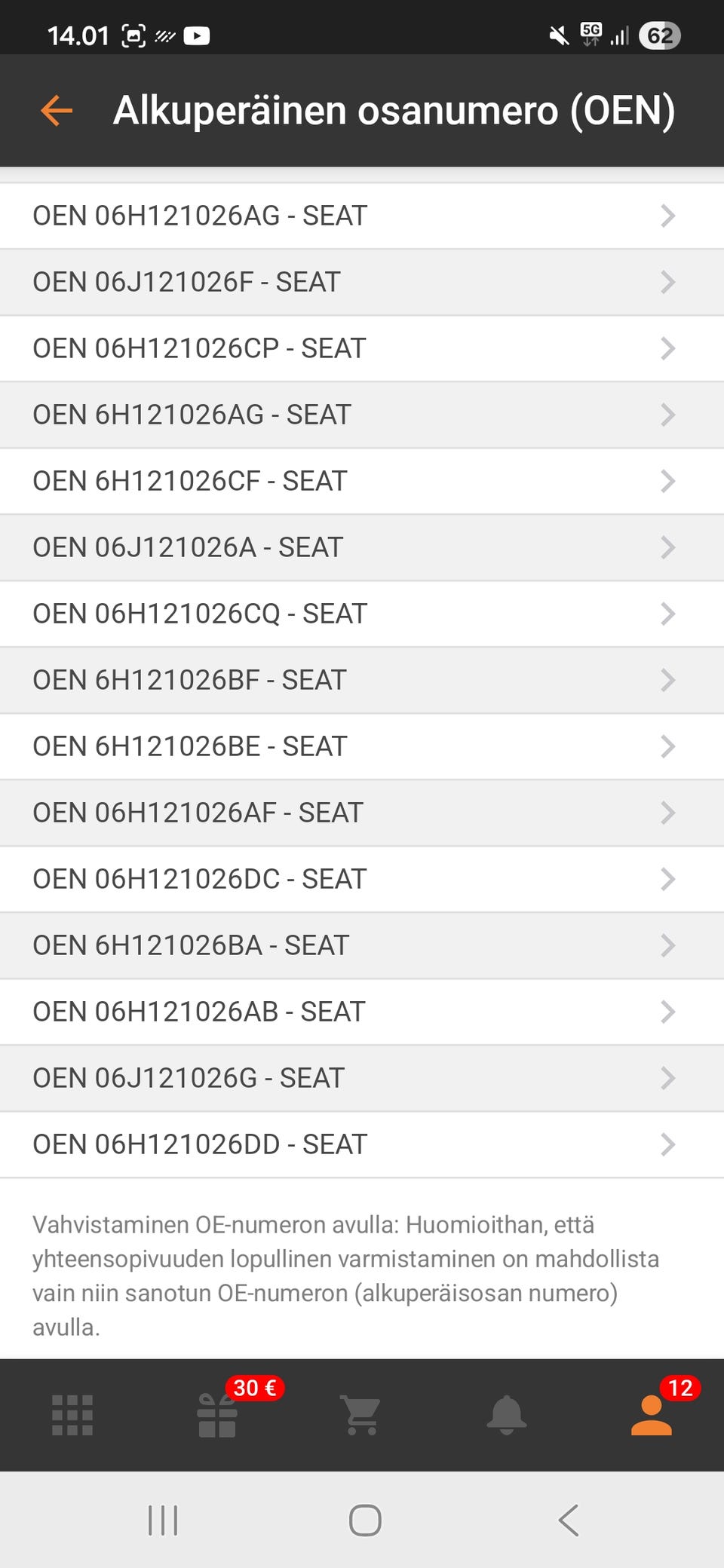Open chevron for OEN 06J121026G row
724x1568 pixels.
click(667, 1078)
